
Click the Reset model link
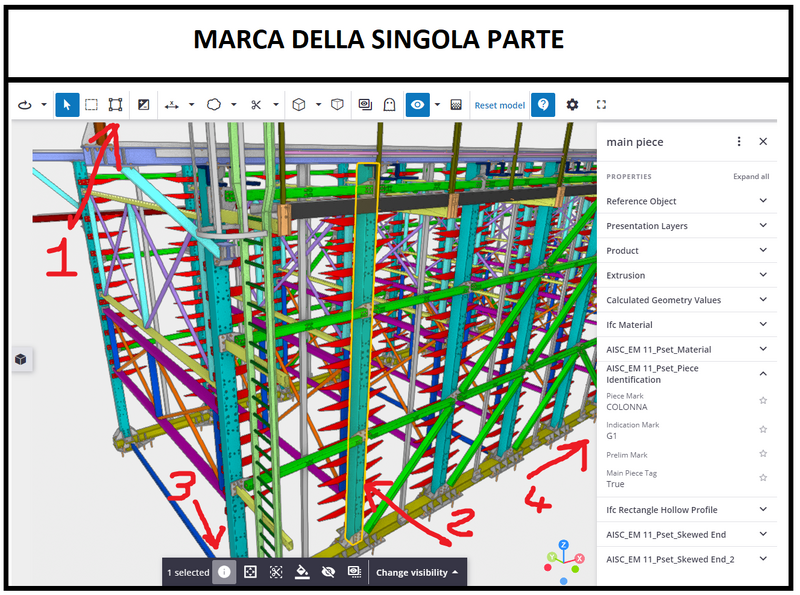coord(499,105)
